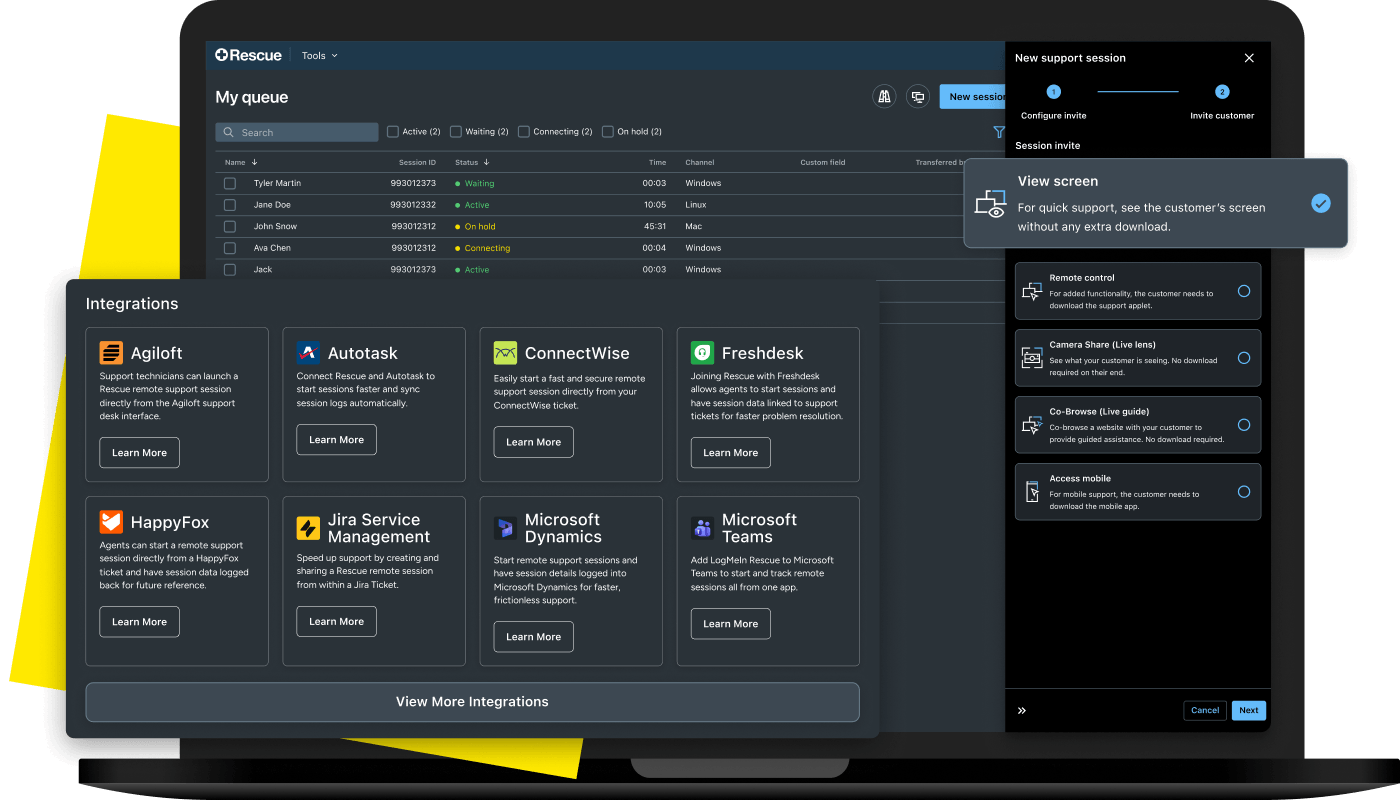The width and height of the screenshot is (1400, 800).
Task: Click step 1 circle above Configure invite
Action: [1053, 92]
